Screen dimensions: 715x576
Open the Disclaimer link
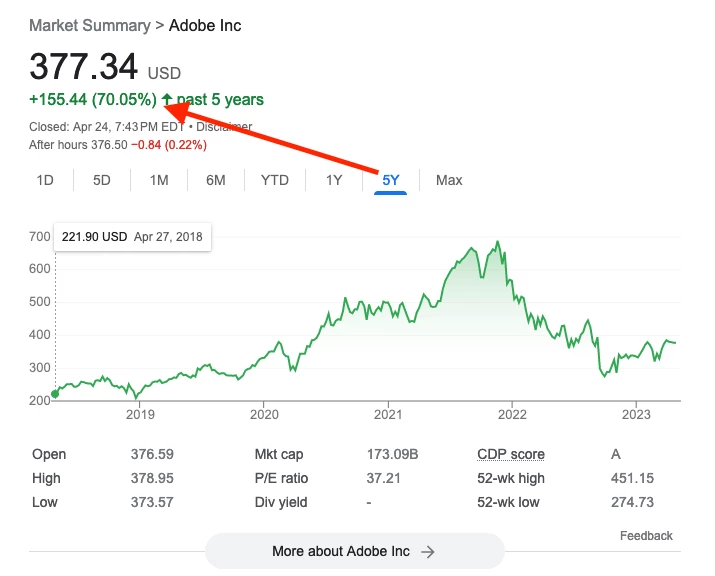(224, 126)
